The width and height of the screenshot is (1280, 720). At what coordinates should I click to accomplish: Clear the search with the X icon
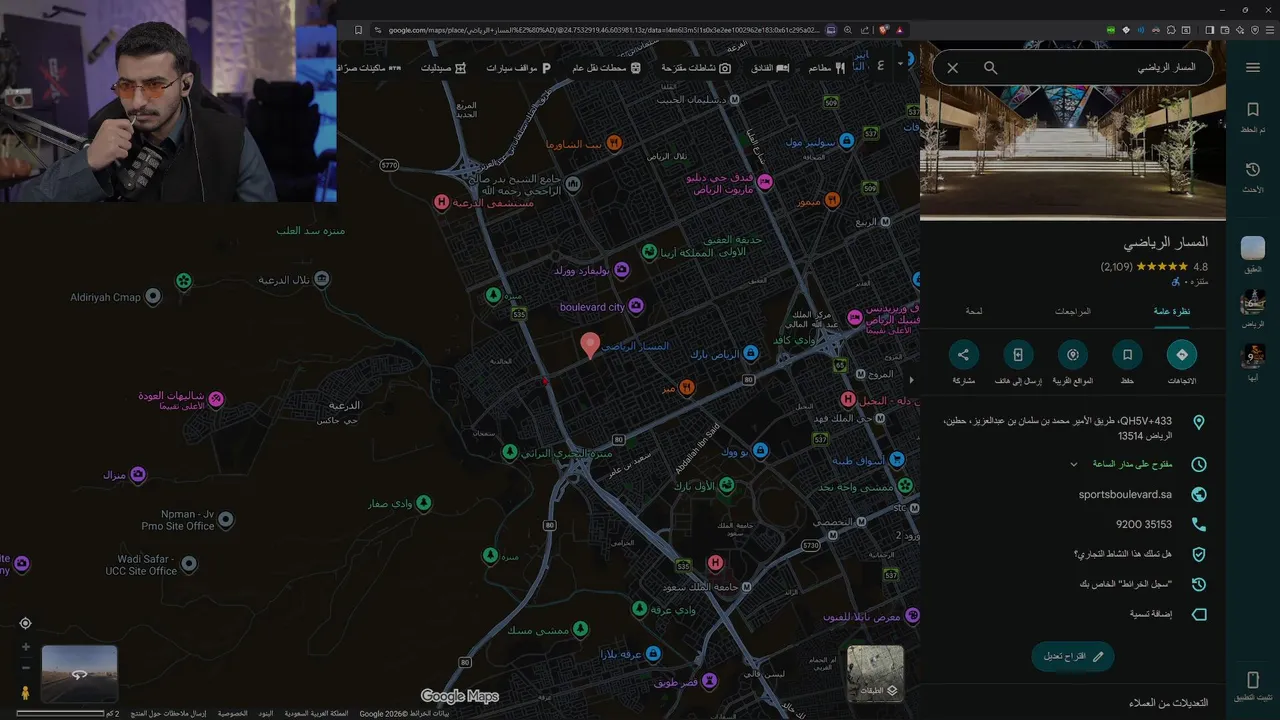[953, 68]
